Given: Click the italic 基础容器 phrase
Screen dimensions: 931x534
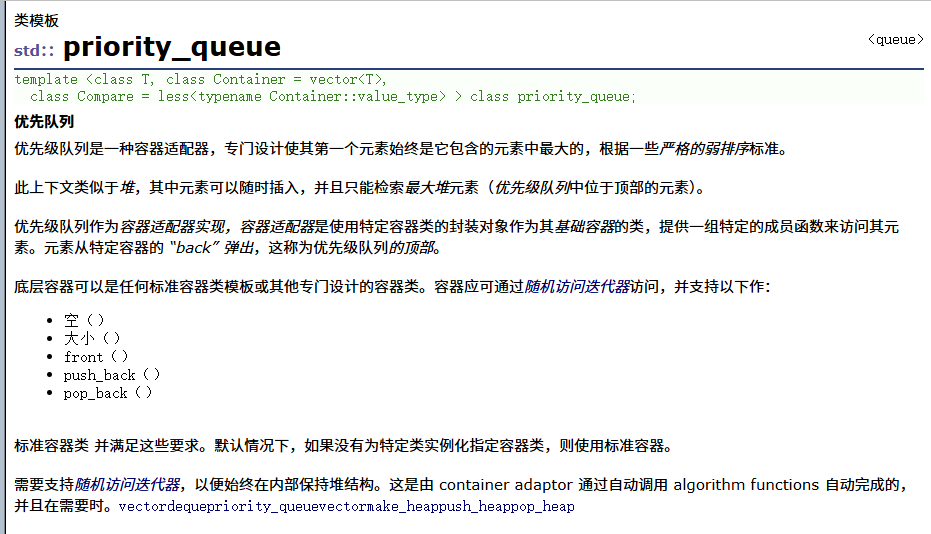Looking at the screenshot, I should (x=584, y=227).
